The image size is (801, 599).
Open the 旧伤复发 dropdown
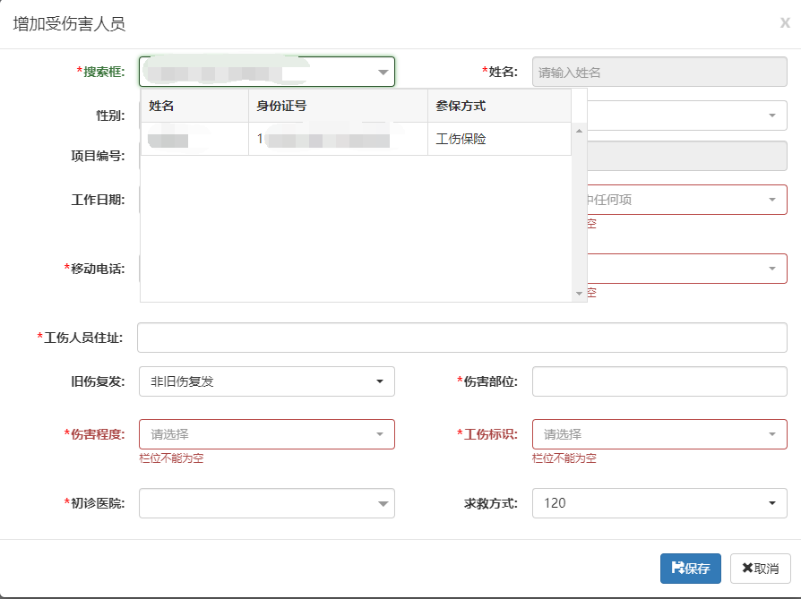point(266,381)
